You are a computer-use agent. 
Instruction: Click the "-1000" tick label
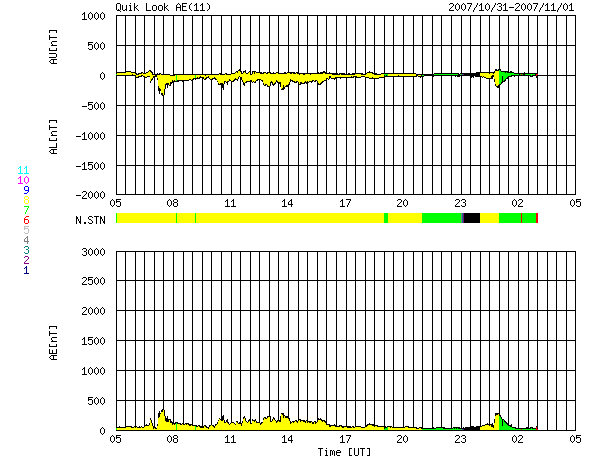click(x=91, y=136)
